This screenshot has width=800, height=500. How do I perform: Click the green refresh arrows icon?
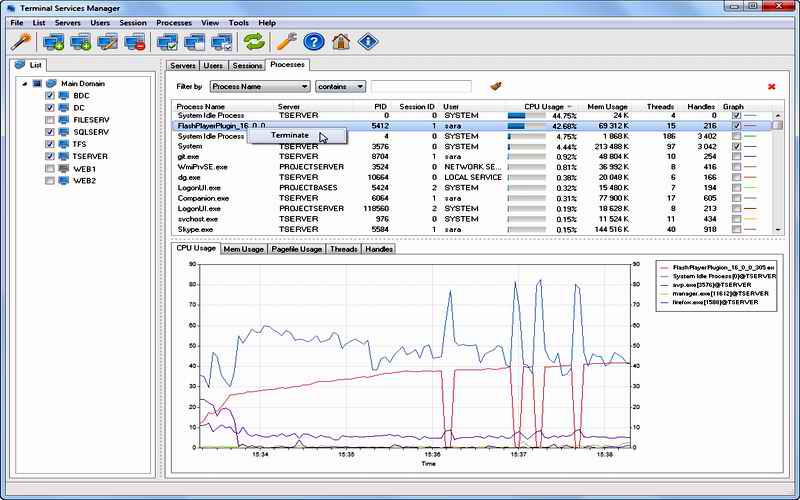(255, 42)
